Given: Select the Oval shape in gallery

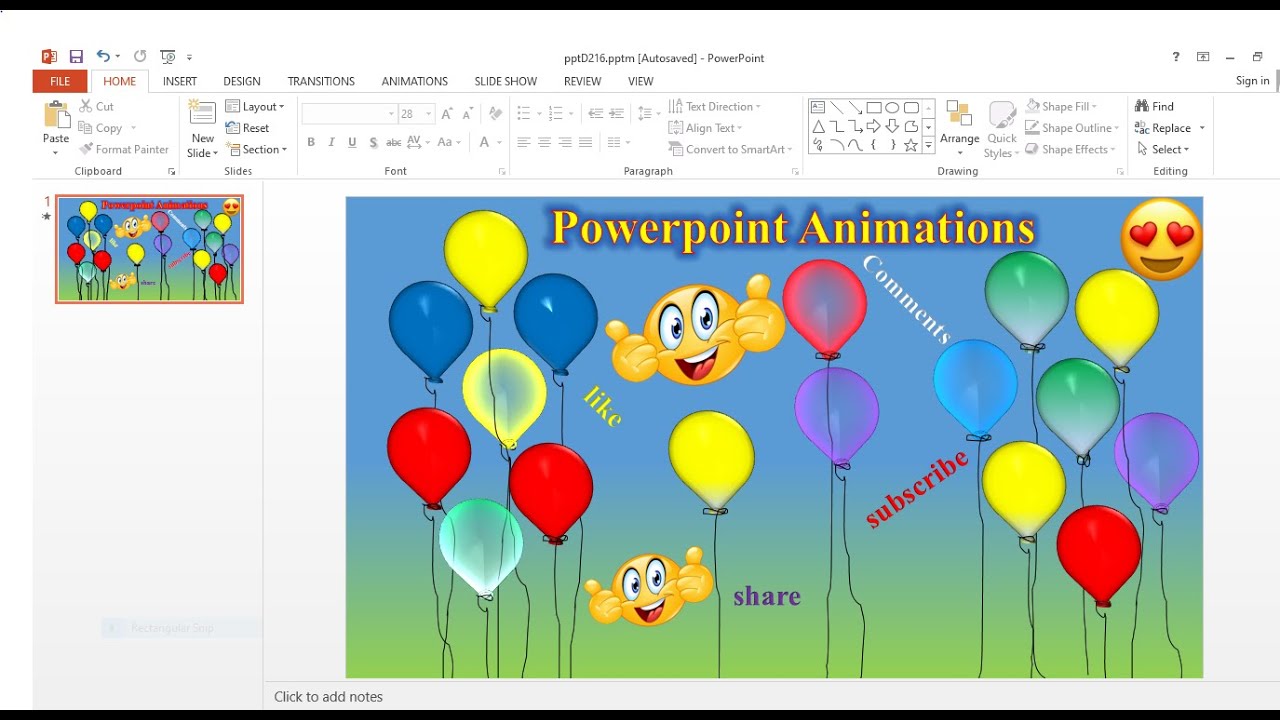Looking at the screenshot, I should 892,107.
